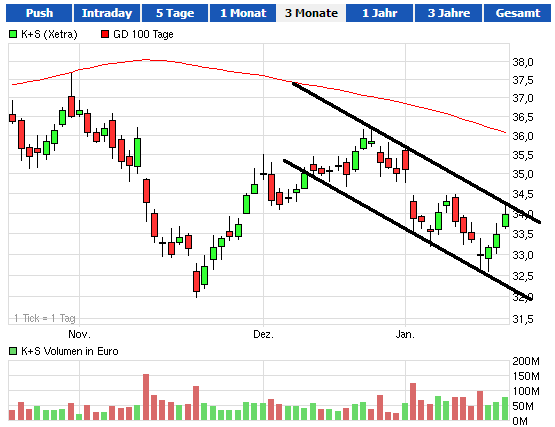This screenshot has height=427, width=555.
Task: Click the 33,5 price axis label
Action: click(523, 234)
